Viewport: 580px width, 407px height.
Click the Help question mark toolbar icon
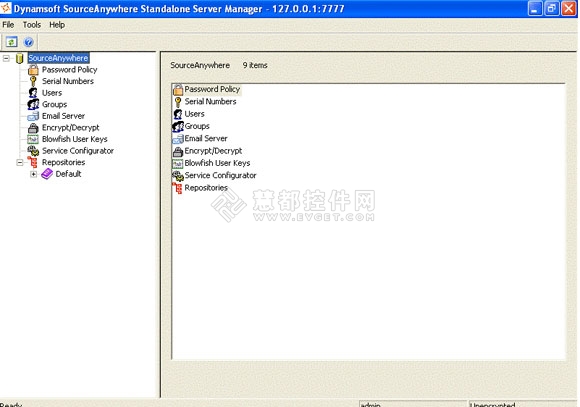[x=28, y=42]
